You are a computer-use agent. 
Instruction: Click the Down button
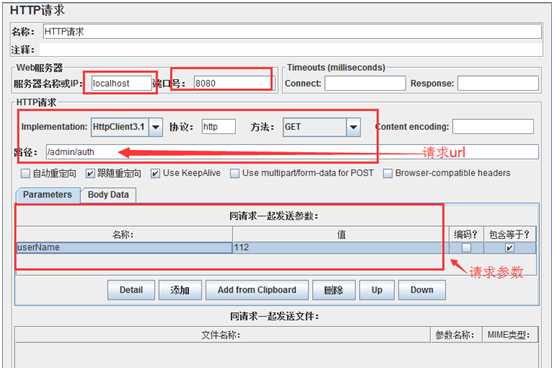pos(422,290)
